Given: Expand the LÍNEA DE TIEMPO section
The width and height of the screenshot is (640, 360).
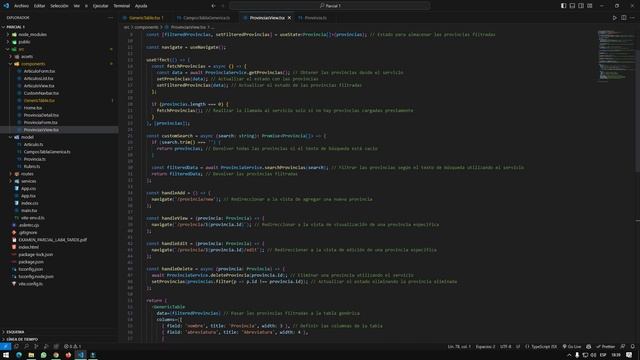Looking at the screenshot, I should [x=59, y=339].
